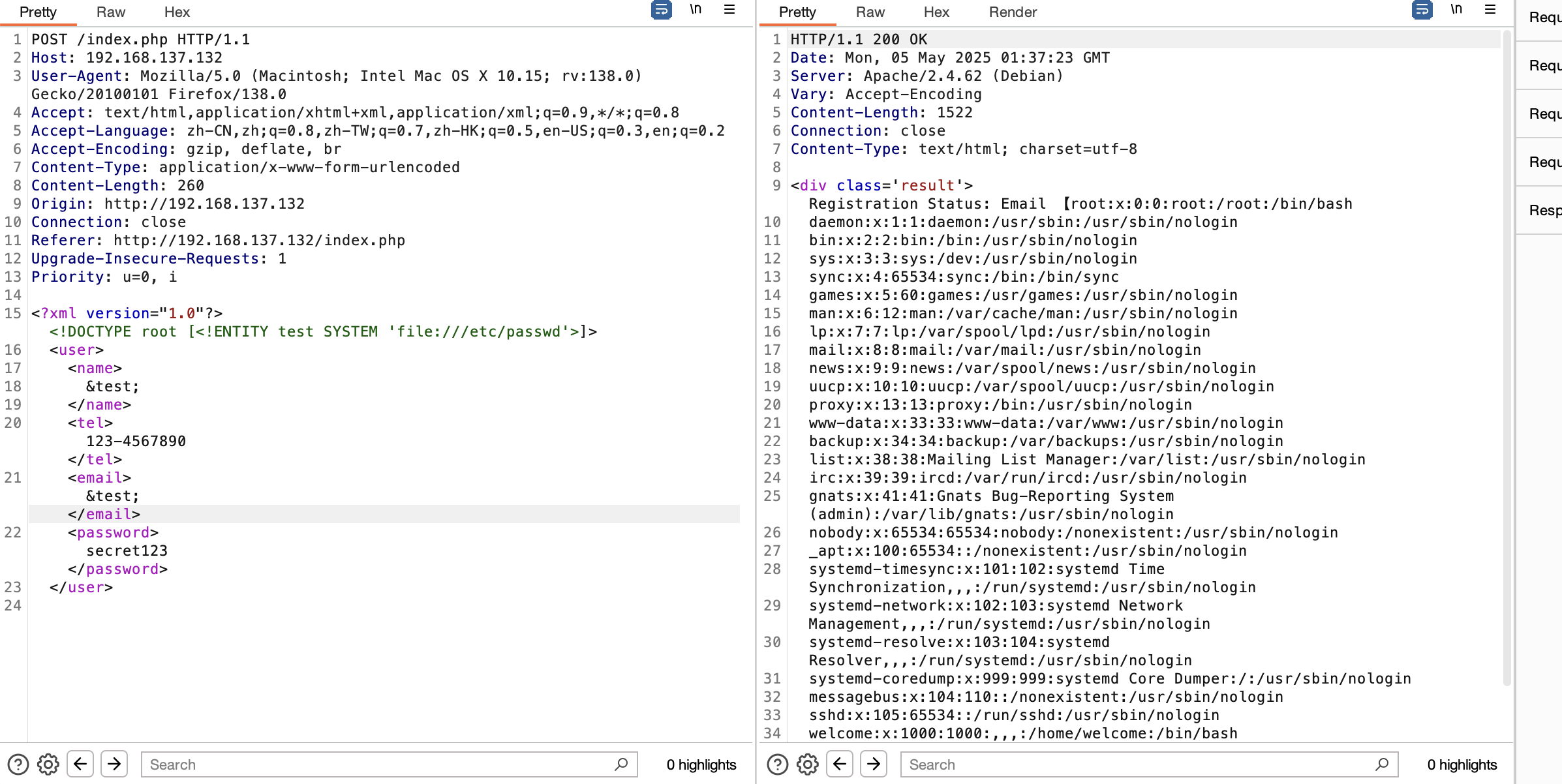Click 'Content-Length: 1522' response header
The height and width of the screenshot is (784, 1562).
pos(881,113)
